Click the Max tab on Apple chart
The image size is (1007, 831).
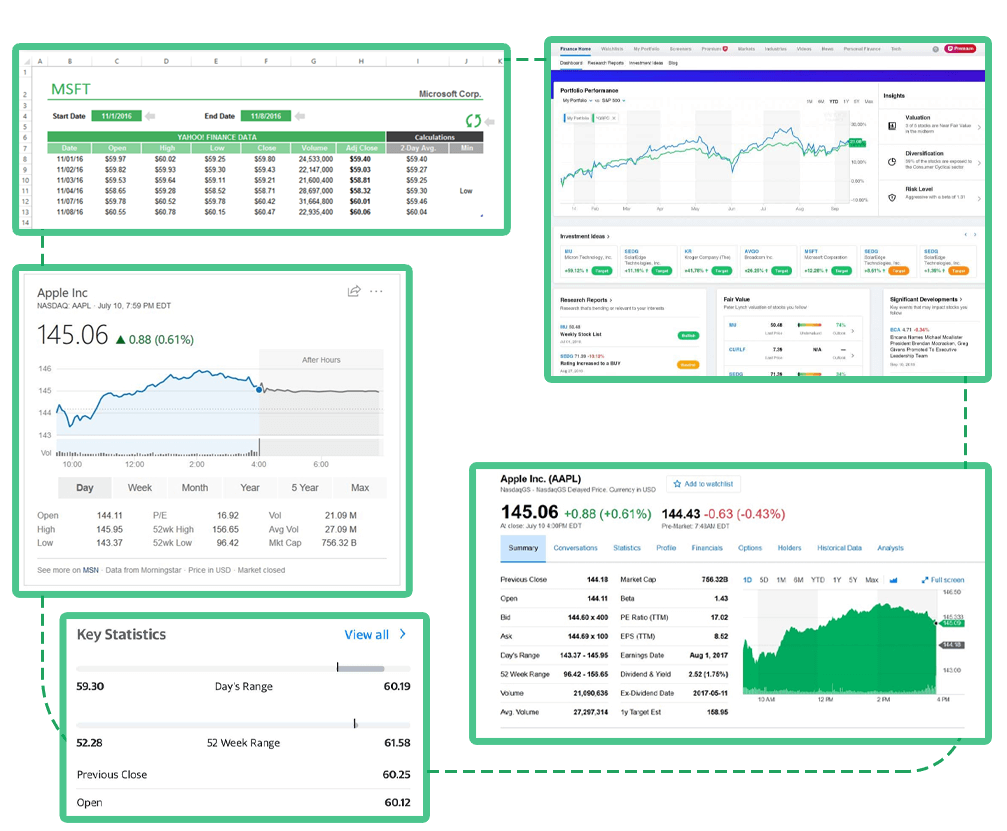[360, 487]
